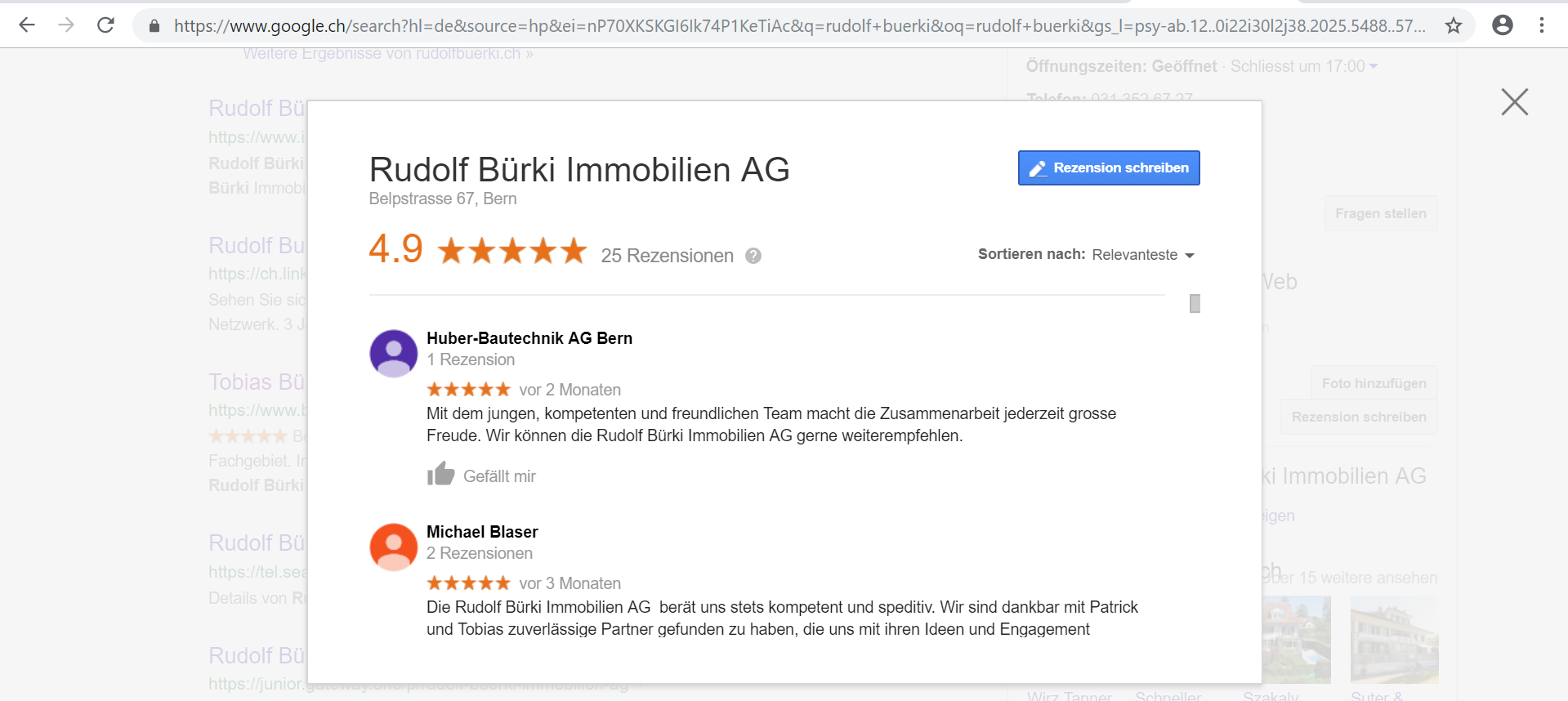Go back using browser back arrow
The image size is (1568, 701).
point(27,25)
